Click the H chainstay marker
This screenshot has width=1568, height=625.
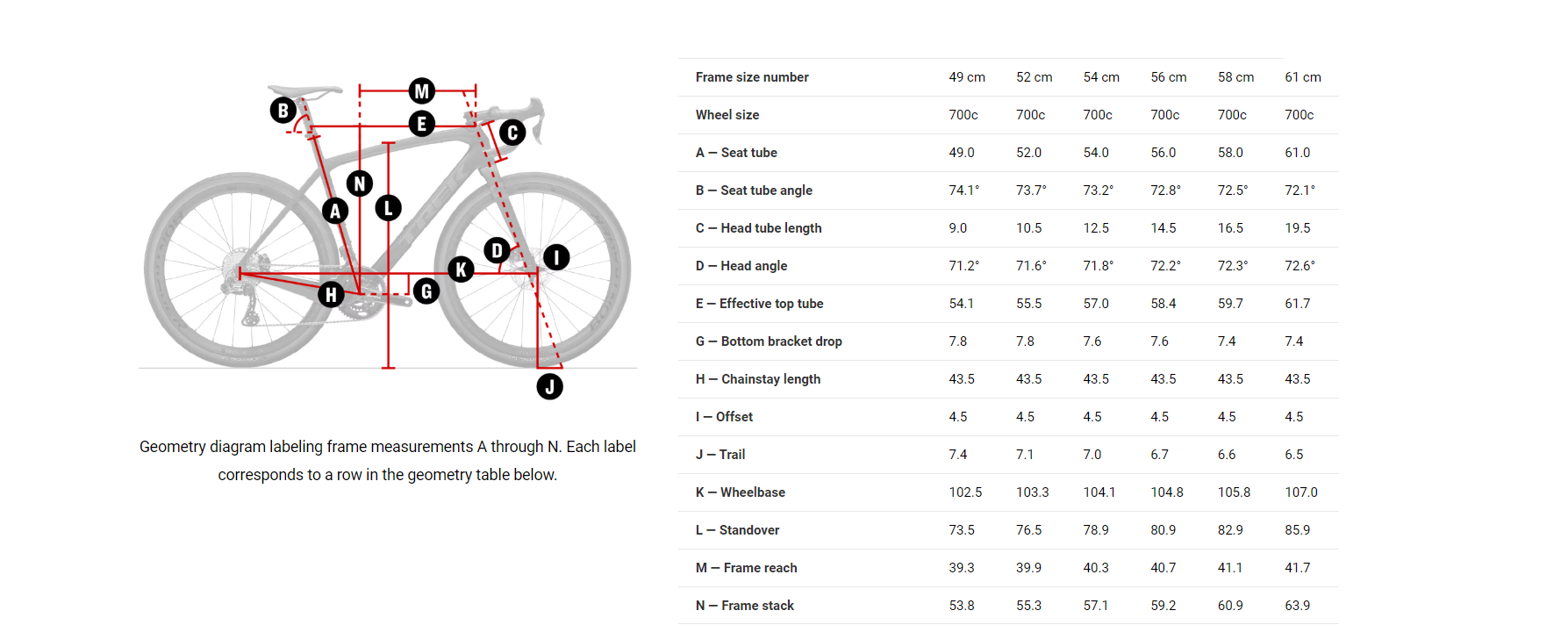[331, 295]
